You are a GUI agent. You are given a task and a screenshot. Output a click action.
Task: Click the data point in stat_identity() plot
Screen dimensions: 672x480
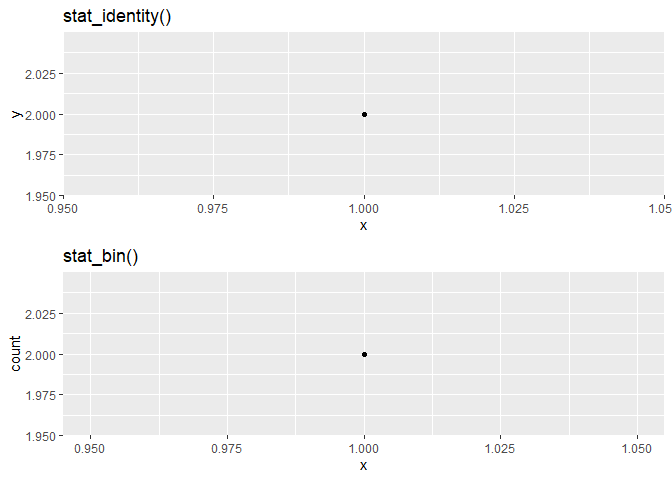[x=364, y=114]
